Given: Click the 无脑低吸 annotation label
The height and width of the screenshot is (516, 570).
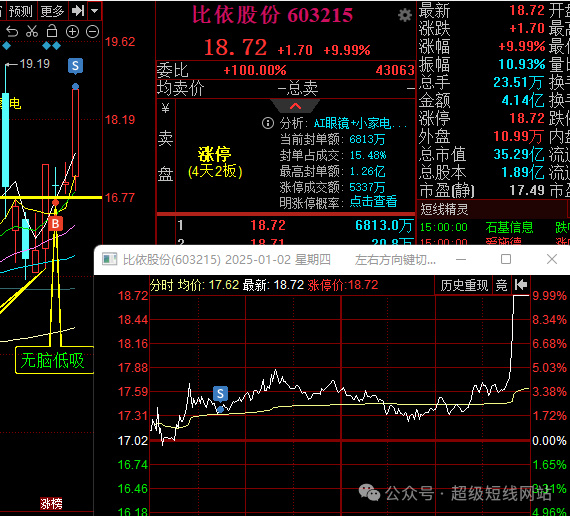Looking at the screenshot, I should 53,360.
